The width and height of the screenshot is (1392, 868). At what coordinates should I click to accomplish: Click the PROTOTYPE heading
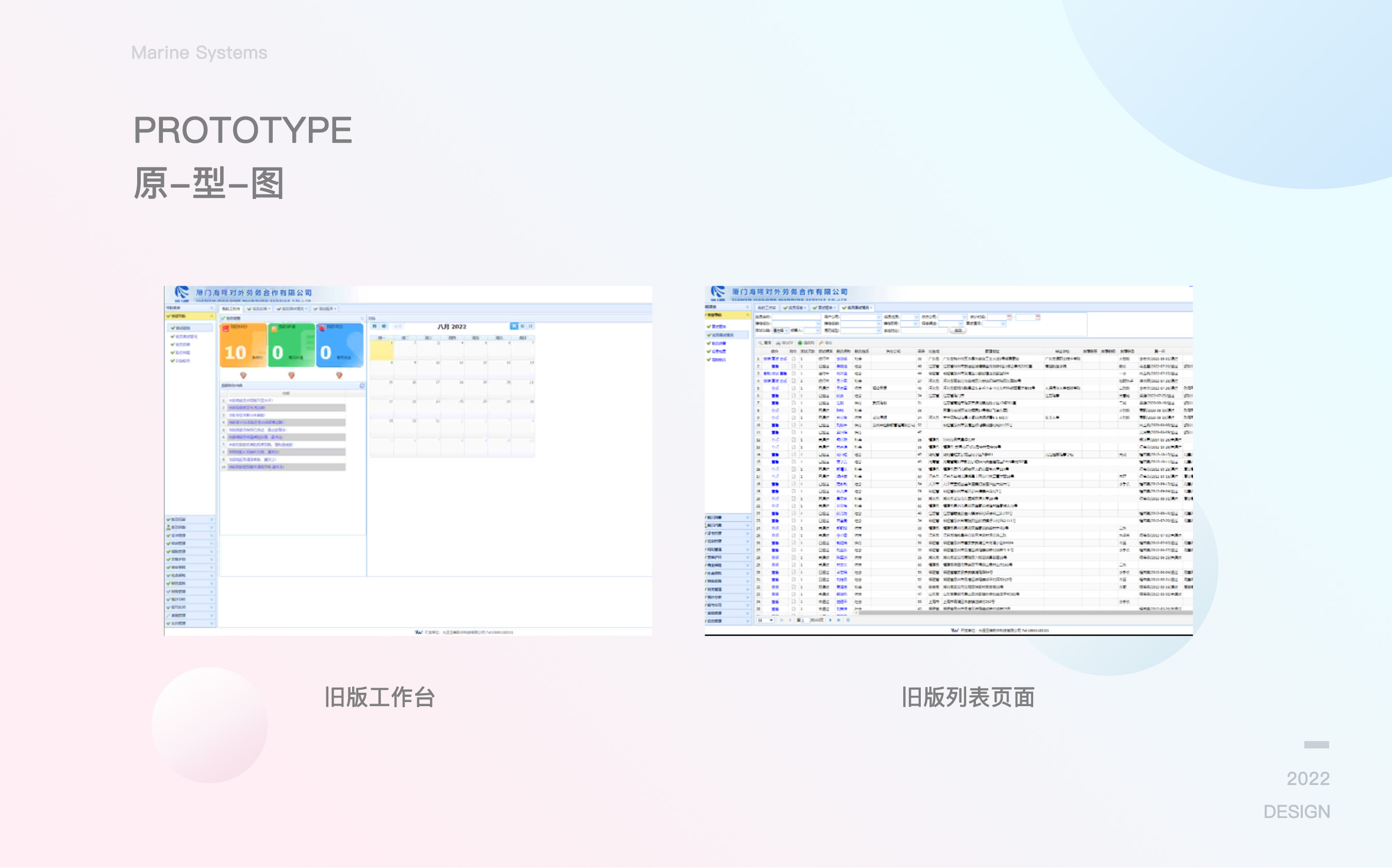[243, 130]
